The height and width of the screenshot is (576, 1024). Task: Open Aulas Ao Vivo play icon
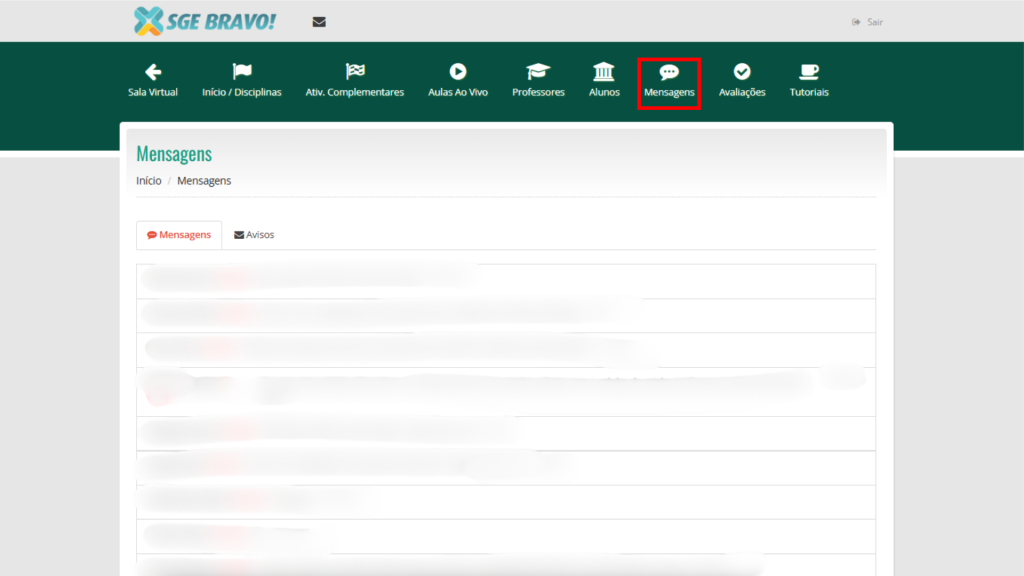[458, 72]
